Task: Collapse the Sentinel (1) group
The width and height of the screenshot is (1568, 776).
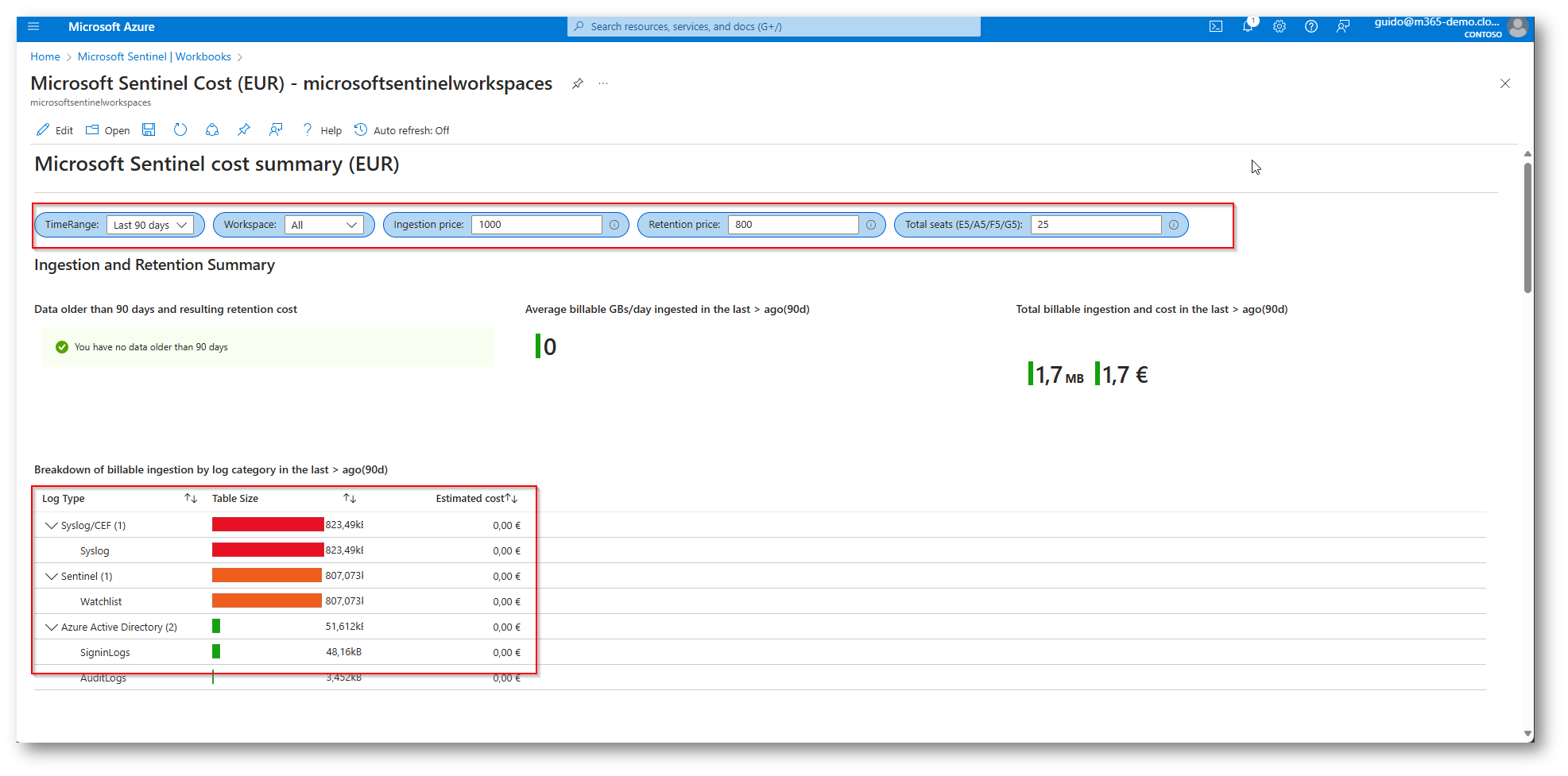Action: (52, 576)
